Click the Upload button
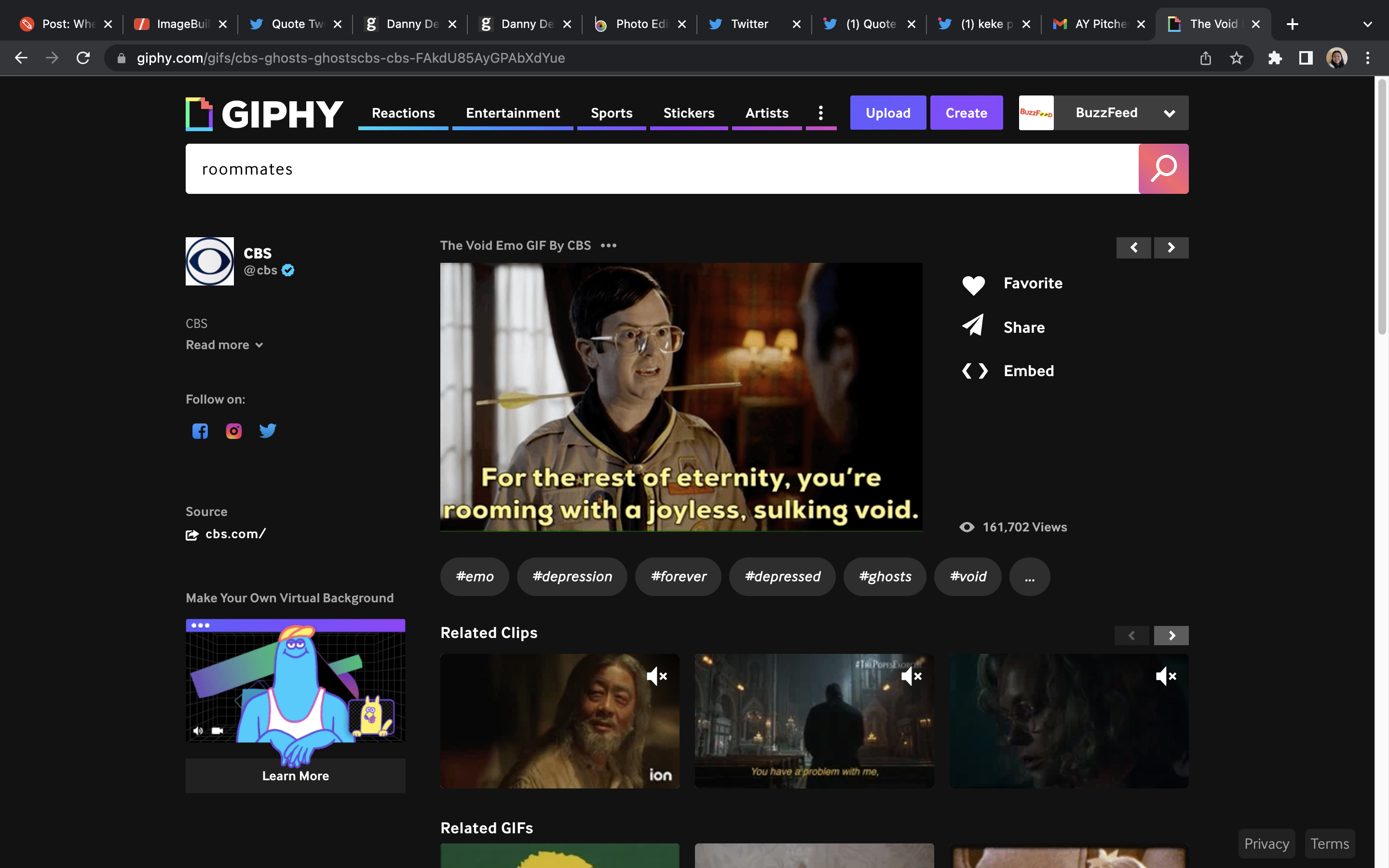This screenshot has height=868, width=1389. pyautogui.click(x=887, y=113)
